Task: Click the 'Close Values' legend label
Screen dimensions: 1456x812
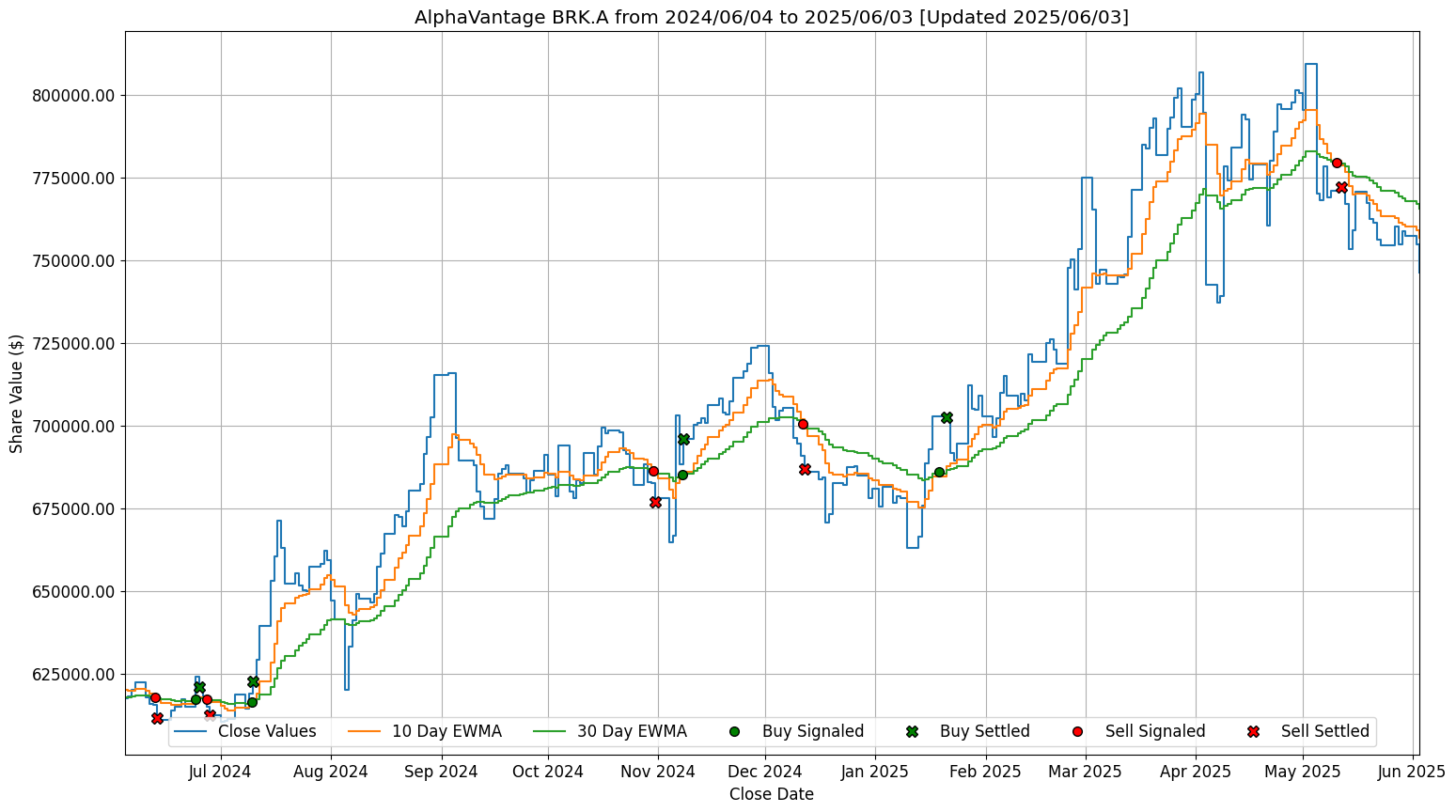Action: (267, 731)
